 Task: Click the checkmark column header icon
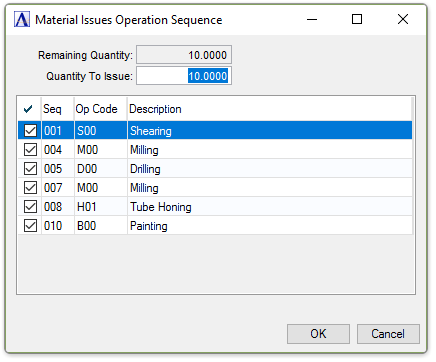pos(28,109)
